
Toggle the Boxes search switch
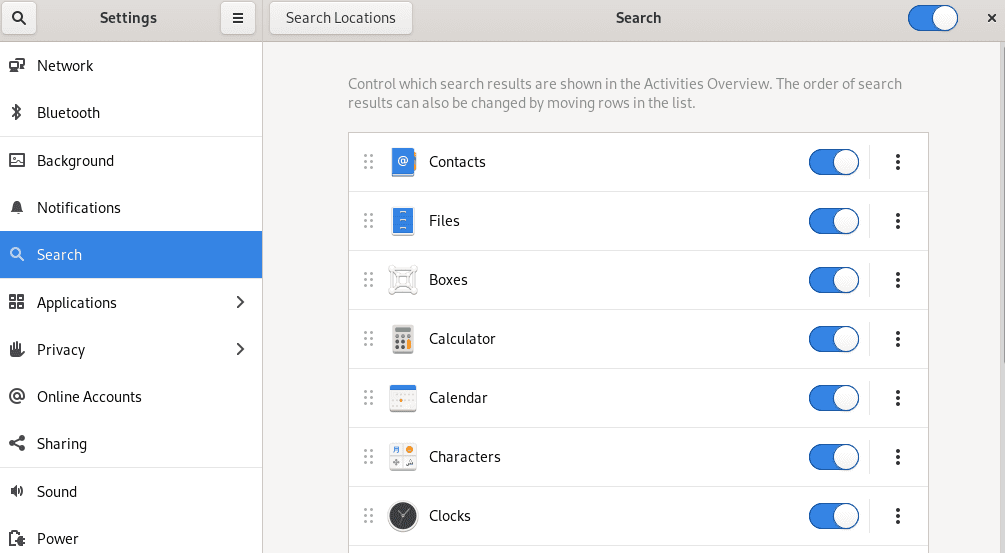[x=834, y=280]
